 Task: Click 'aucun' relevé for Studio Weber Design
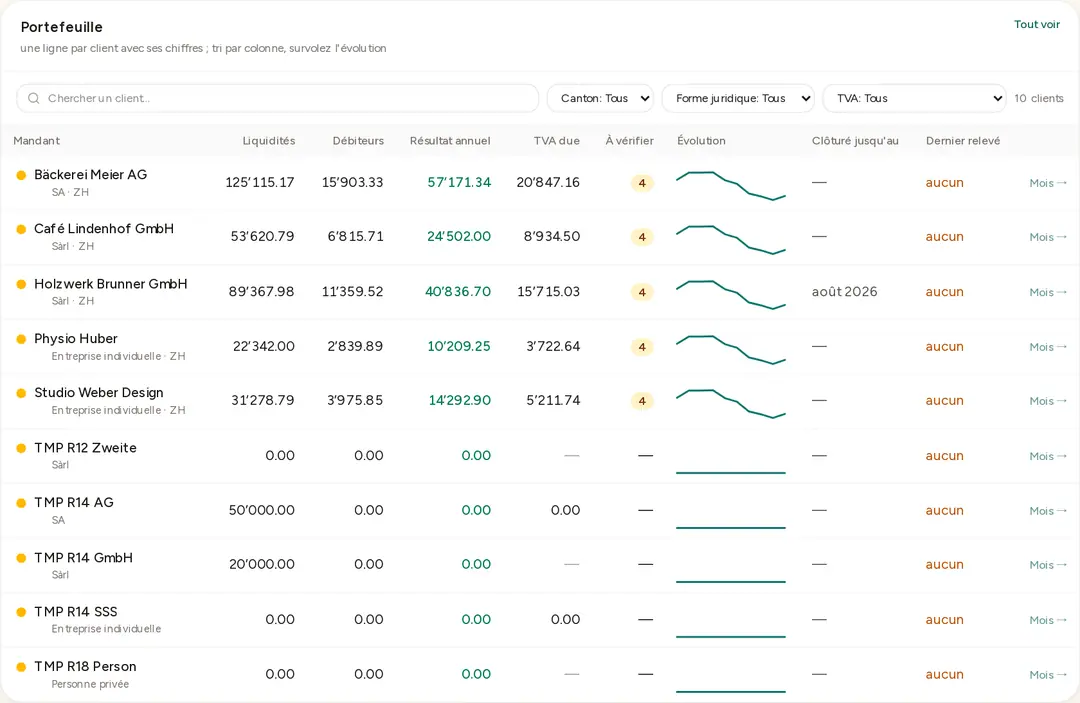[944, 401]
